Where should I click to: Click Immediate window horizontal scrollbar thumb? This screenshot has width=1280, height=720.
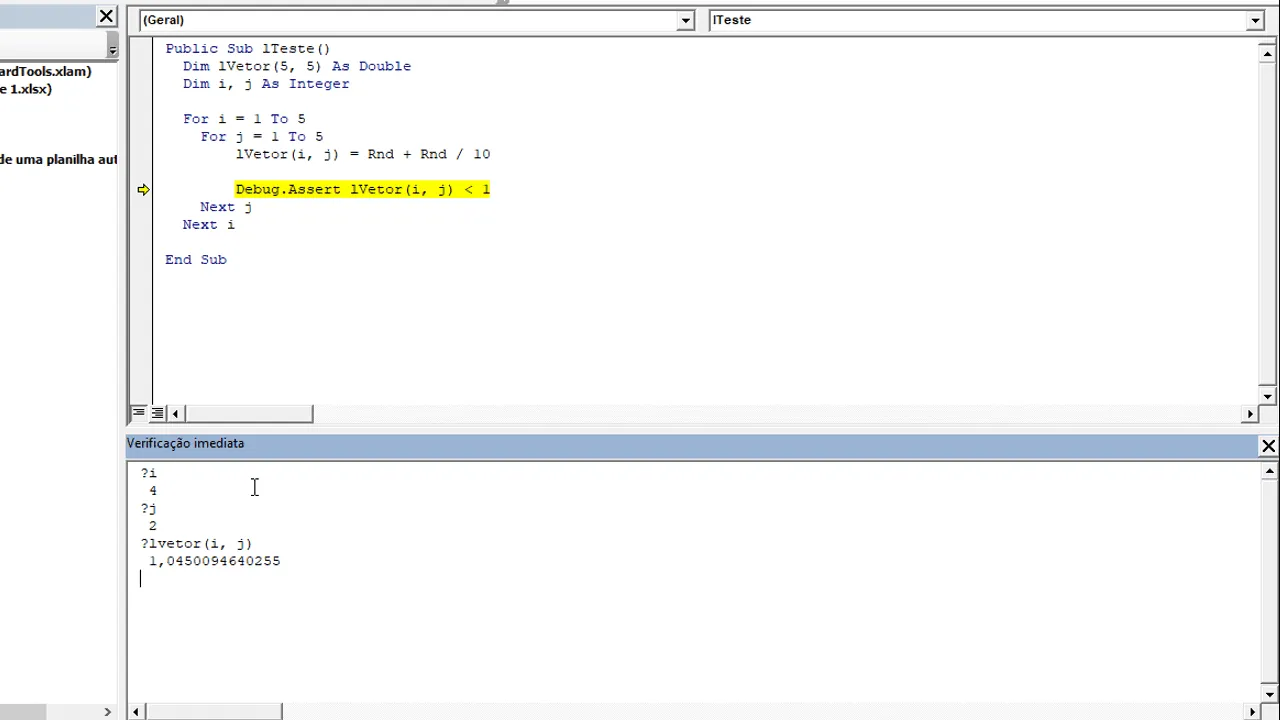(214, 712)
